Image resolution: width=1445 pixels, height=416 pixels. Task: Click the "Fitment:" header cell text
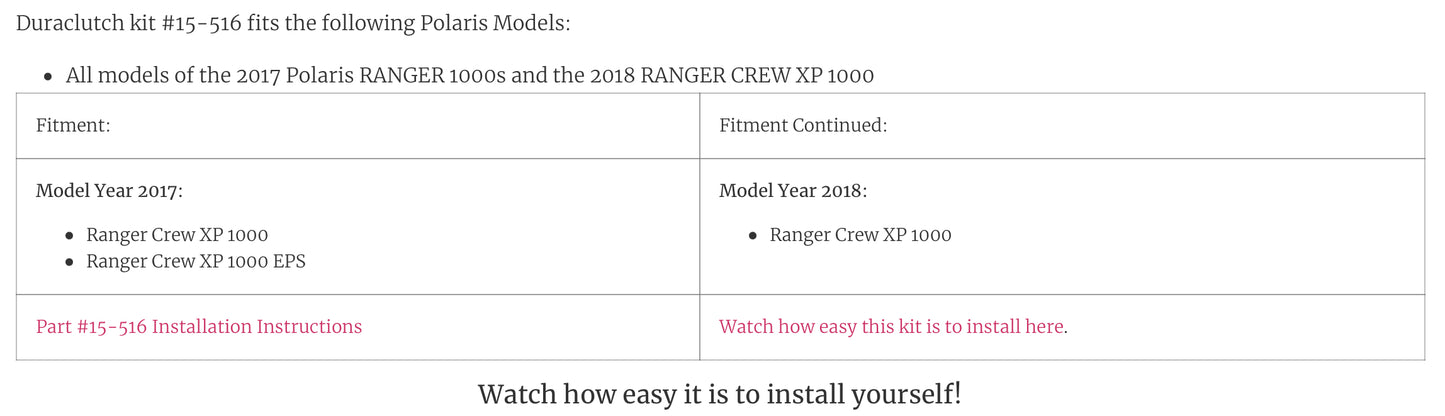(73, 126)
